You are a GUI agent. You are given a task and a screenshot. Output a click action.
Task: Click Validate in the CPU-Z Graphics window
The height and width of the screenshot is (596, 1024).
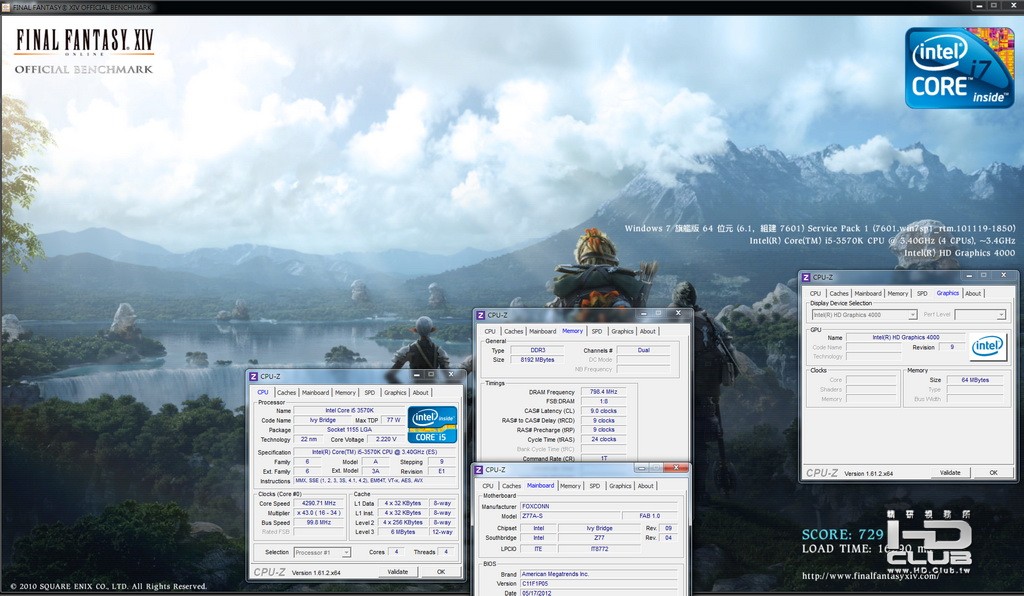[x=950, y=473]
